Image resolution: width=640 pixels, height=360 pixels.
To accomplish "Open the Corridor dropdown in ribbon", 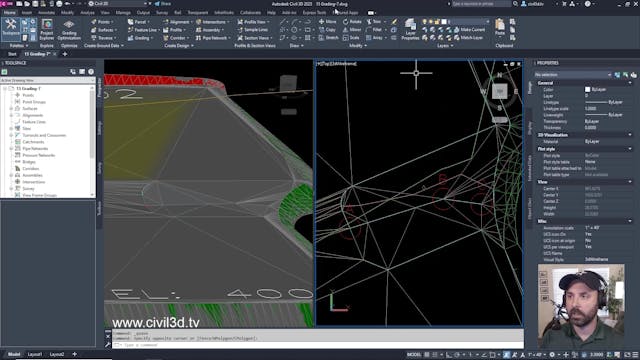I will (x=175, y=38).
